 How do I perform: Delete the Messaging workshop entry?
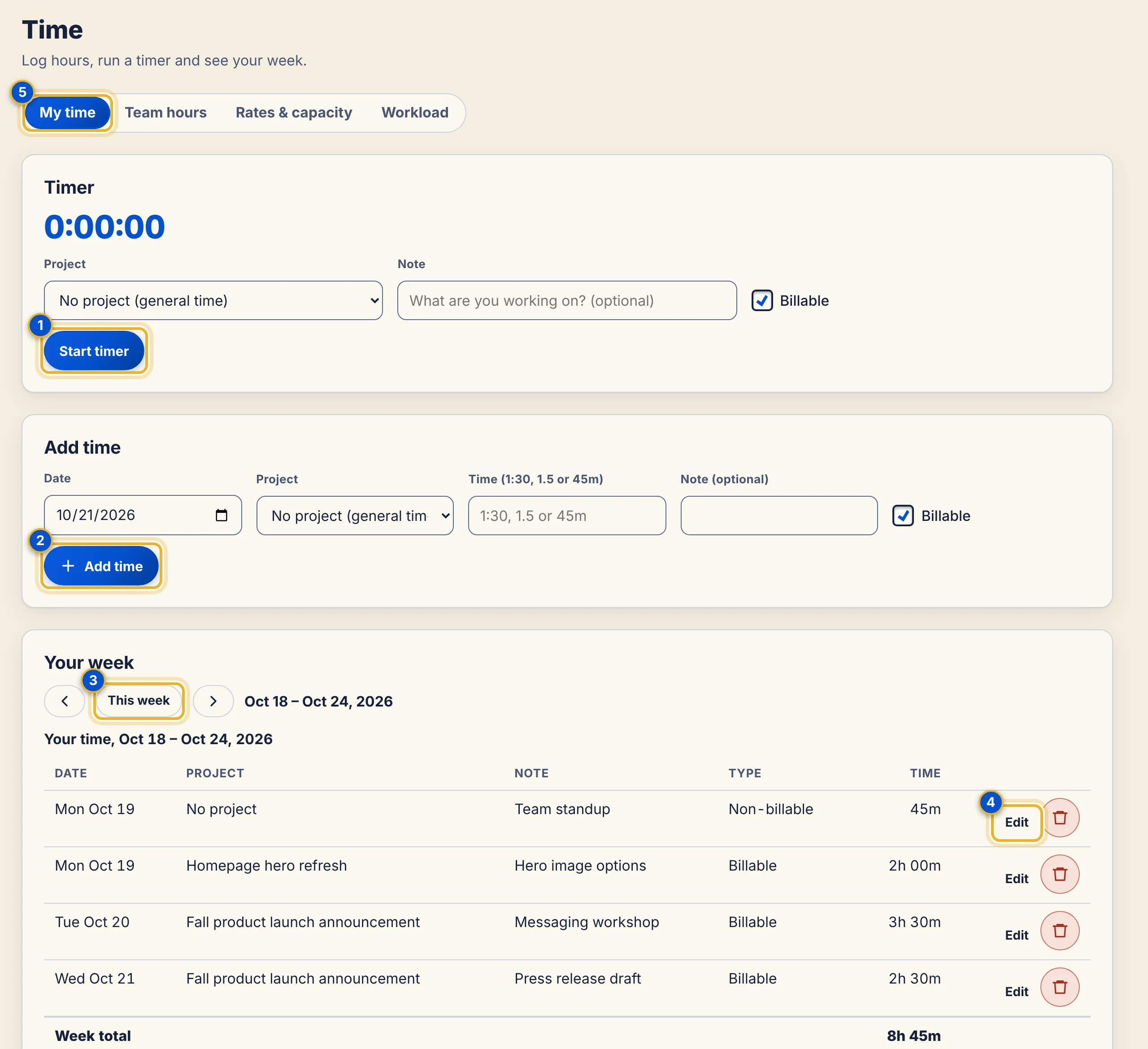[x=1060, y=931]
